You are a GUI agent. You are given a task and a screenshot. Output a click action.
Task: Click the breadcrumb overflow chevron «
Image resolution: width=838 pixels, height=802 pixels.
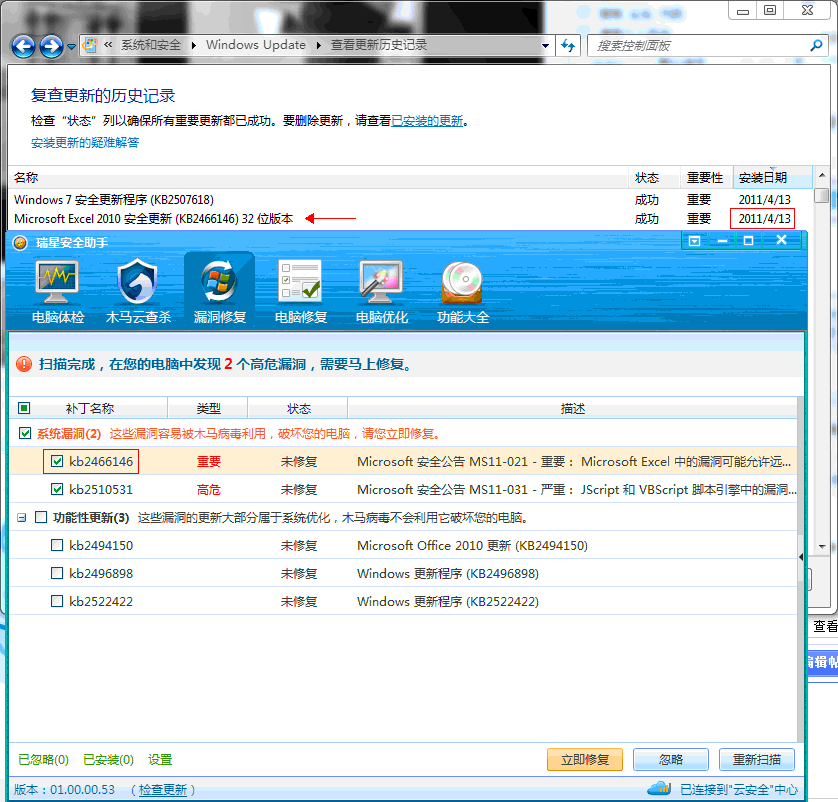(x=108, y=45)
